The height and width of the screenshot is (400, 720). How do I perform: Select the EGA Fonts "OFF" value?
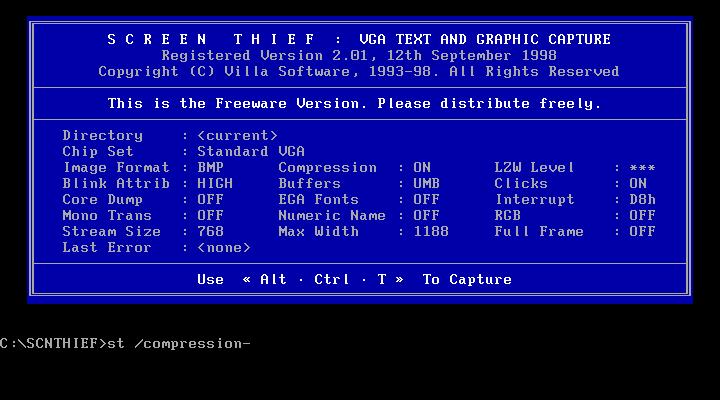pos(427,200)
